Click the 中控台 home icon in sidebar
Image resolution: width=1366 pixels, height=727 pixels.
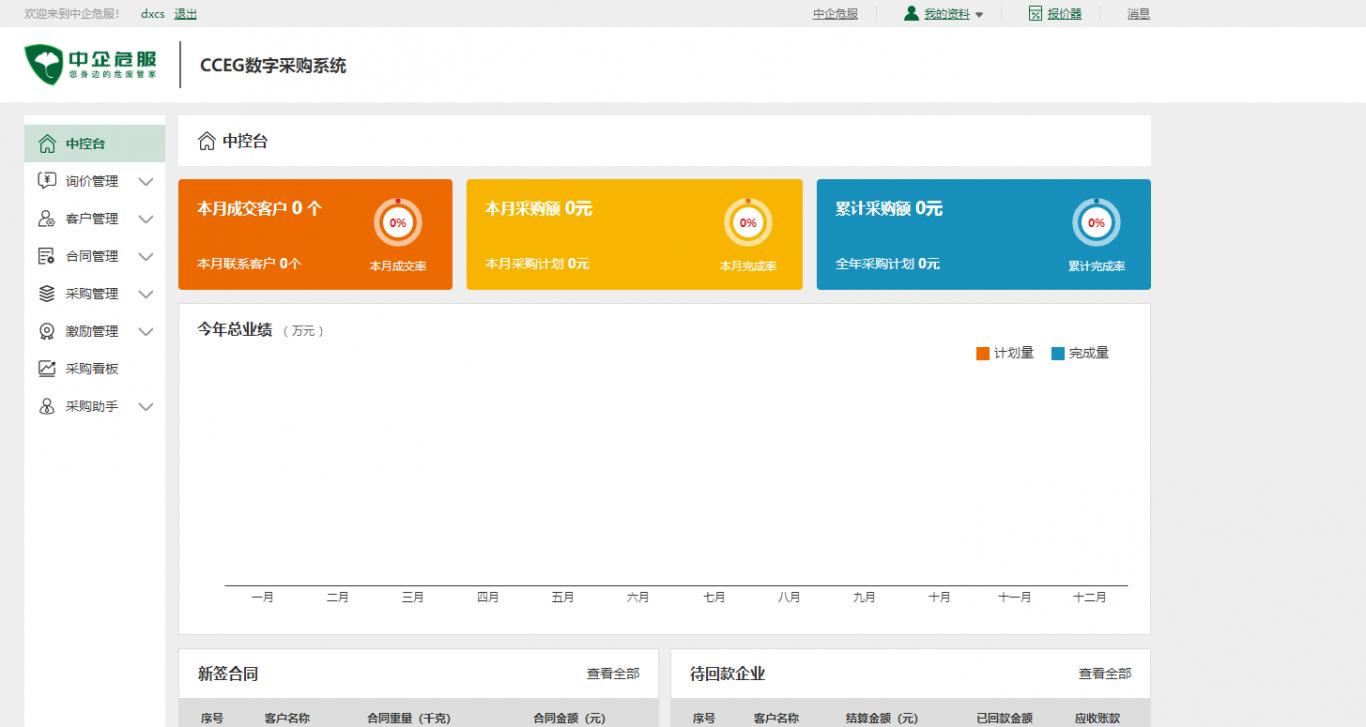click(47, 144)
